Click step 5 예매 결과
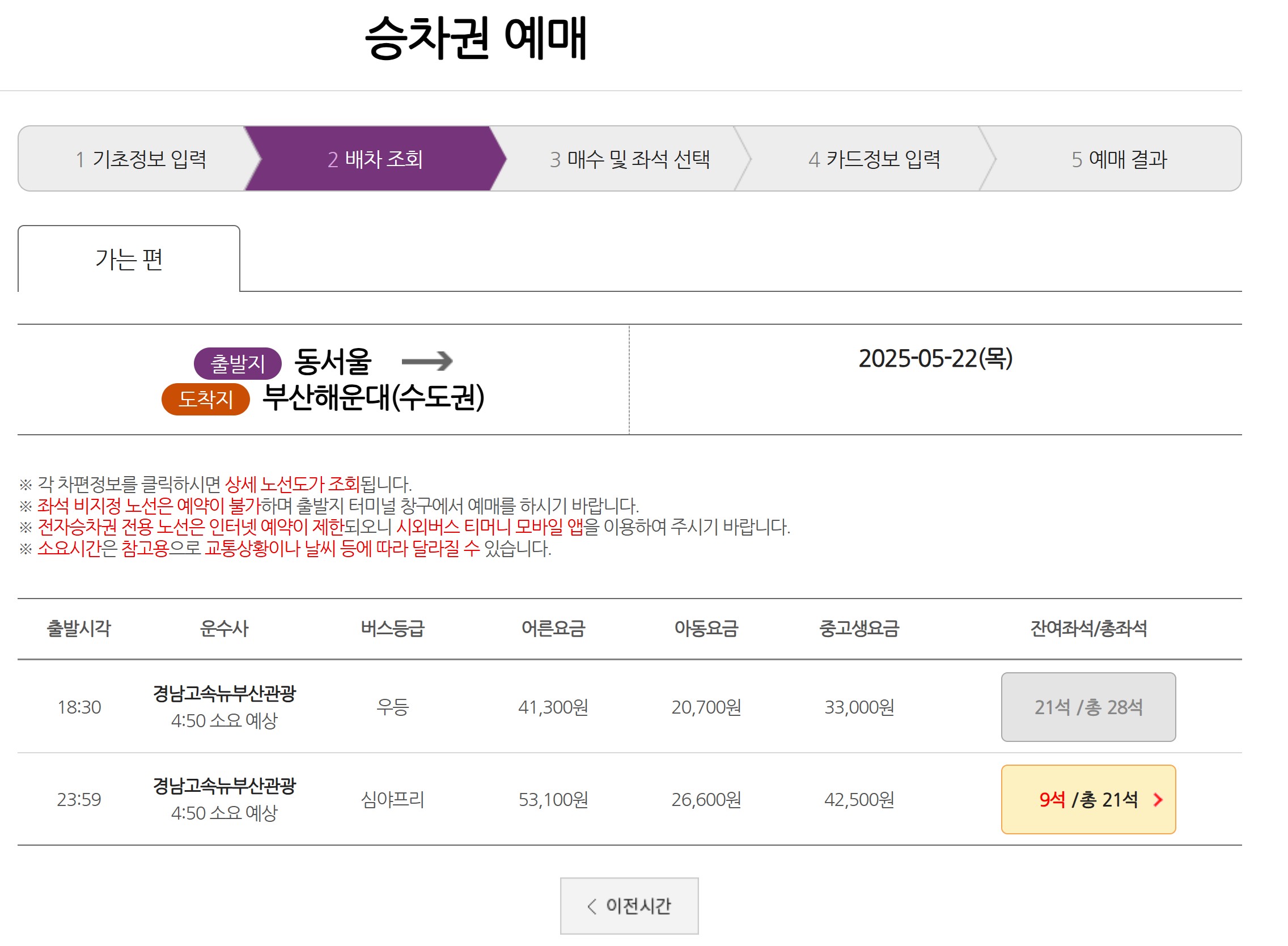1288x946 pixels. tap(1118, 159)
